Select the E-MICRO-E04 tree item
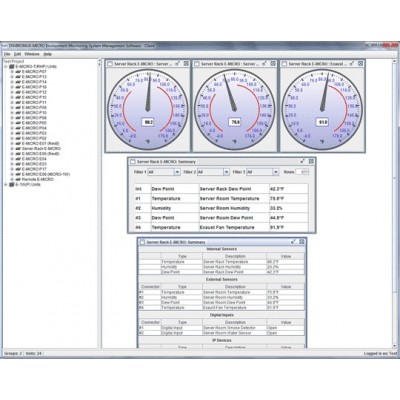 pos(34,159)
